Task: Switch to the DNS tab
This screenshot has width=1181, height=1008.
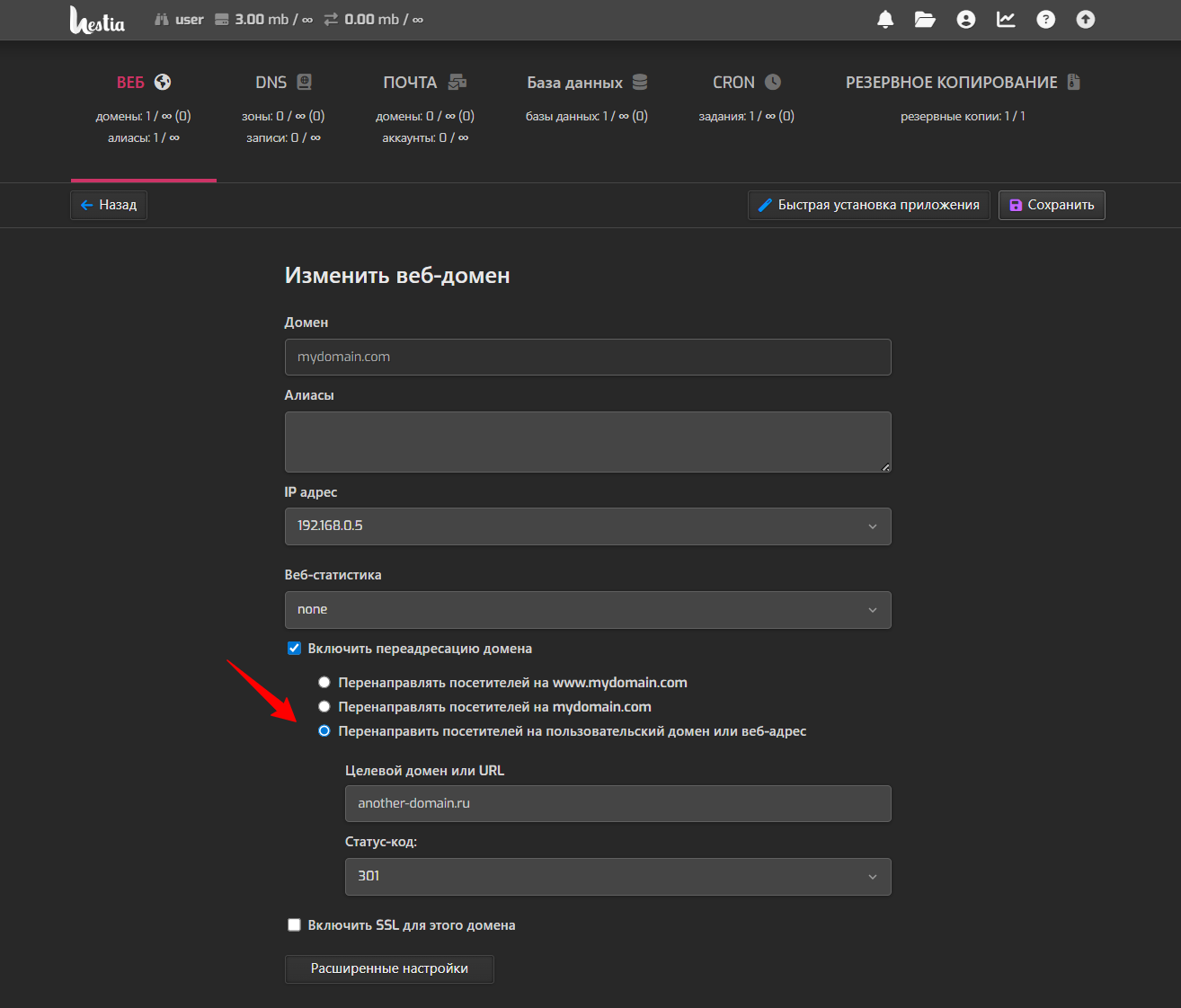Action: pos(283,82)
